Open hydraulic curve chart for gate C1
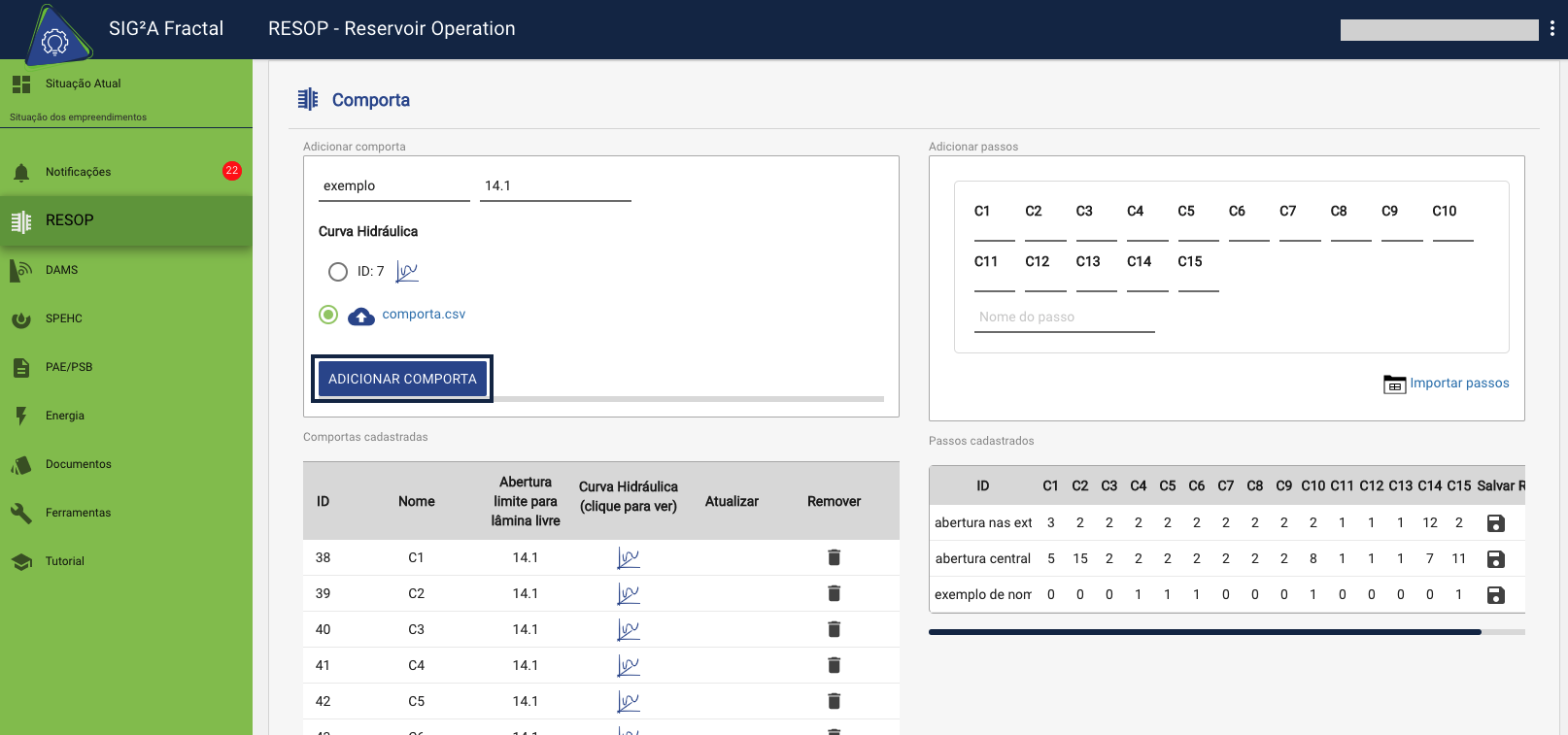 click(629, 558)
